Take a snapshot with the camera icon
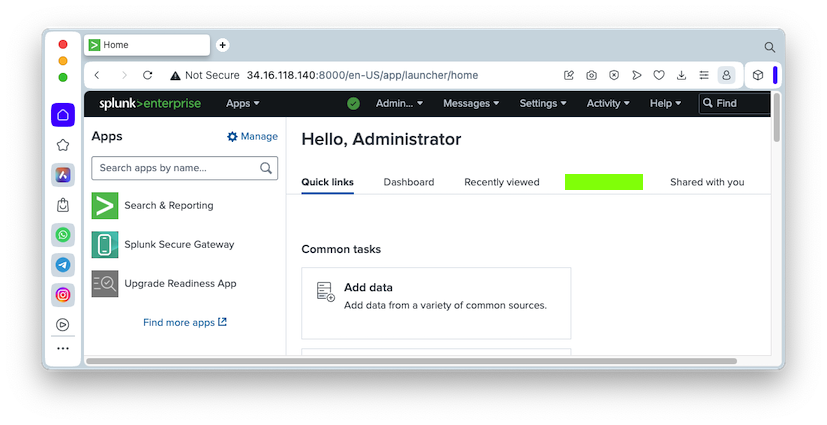 592,75
